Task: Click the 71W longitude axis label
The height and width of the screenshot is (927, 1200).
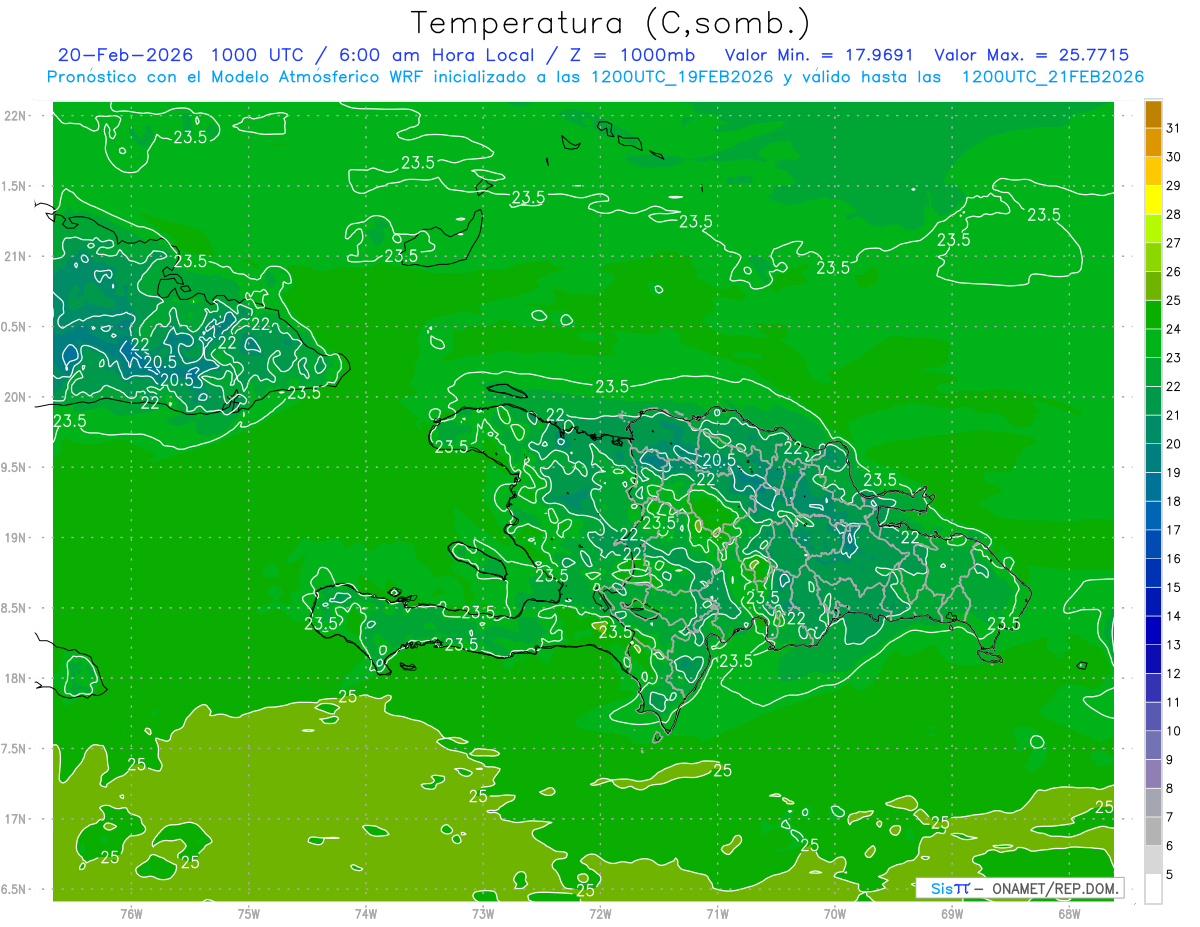Action: pos(717,913)
